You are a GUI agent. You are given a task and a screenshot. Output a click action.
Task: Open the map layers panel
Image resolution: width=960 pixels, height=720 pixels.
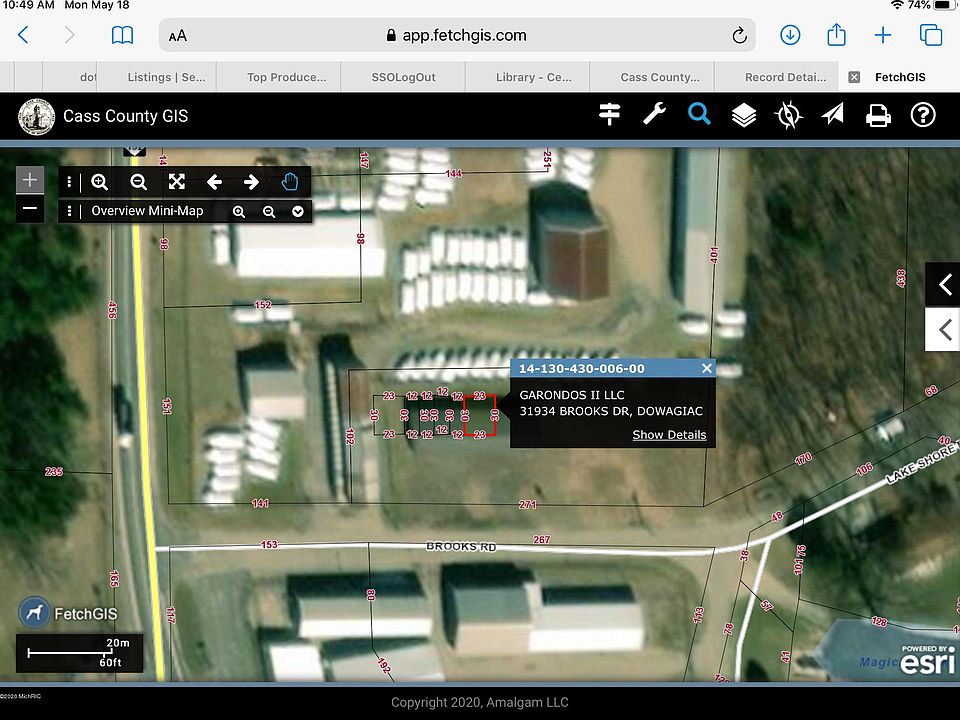click(x=743, y=115)
